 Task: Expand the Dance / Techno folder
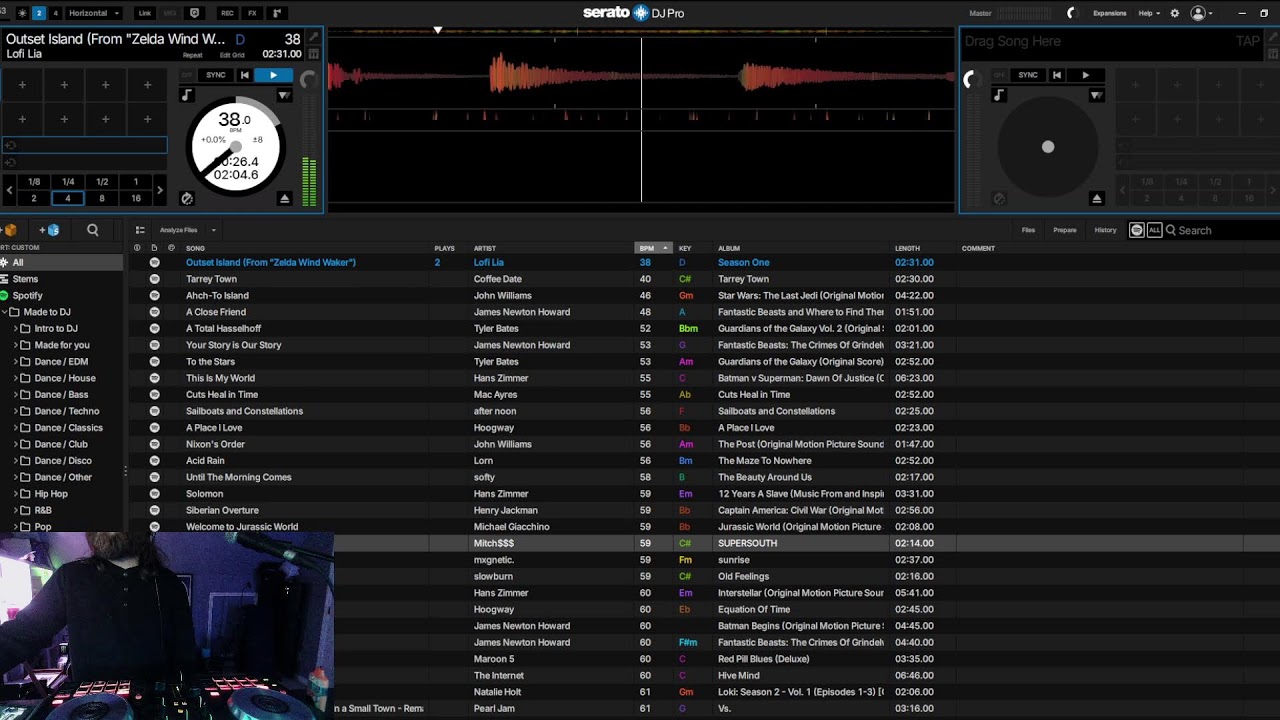click(x=16, y=411)
